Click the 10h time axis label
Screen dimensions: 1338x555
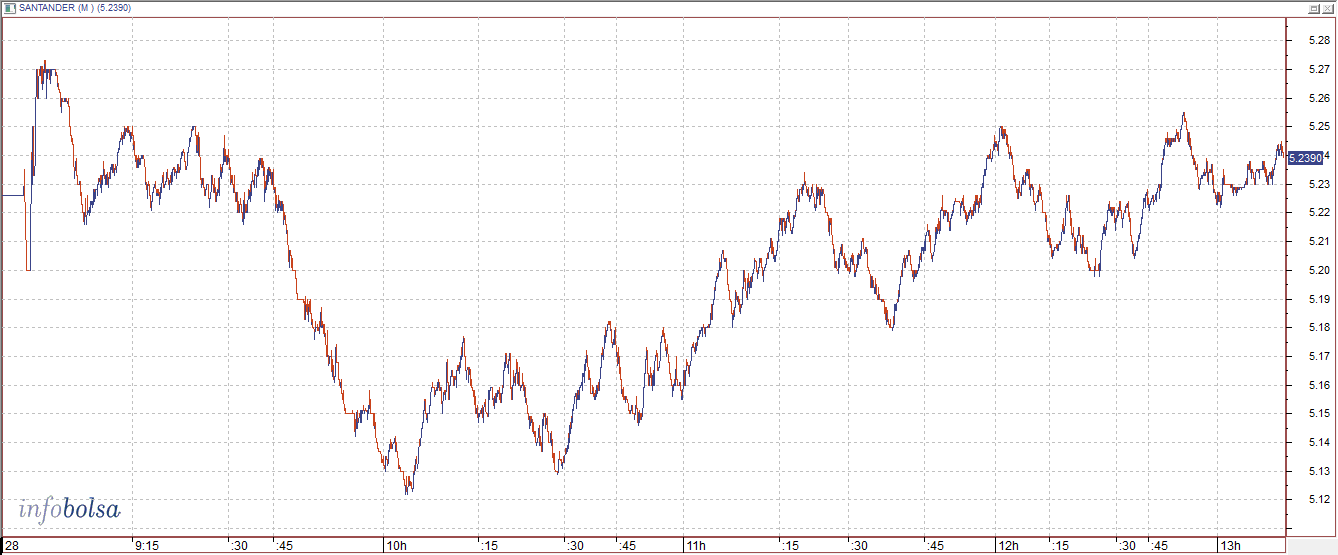click(396, 545)
